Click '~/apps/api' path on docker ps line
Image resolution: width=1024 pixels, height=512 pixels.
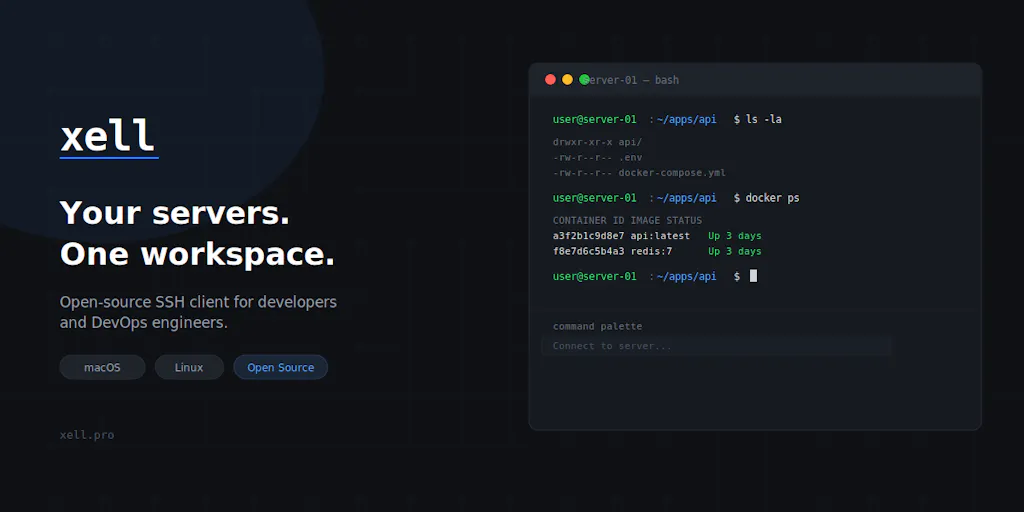point(686,198)
